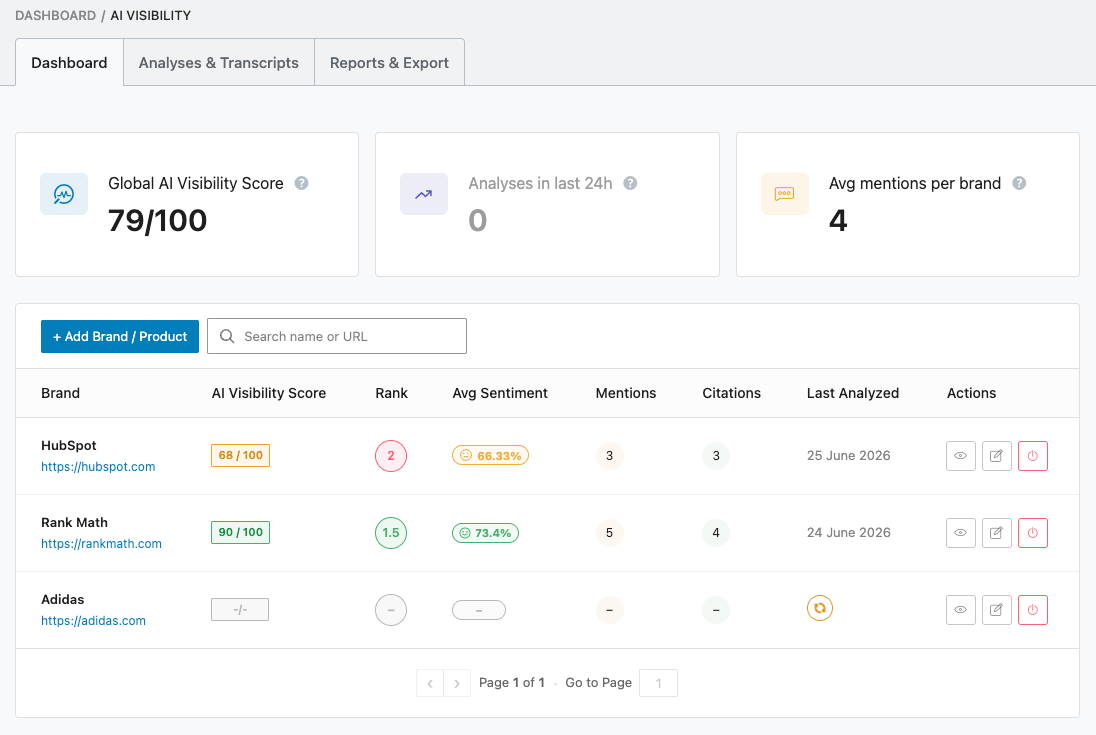Click Rank Math's mentions count 5
The width and height of the screenshot is (1096, 735).
point(610,532)
